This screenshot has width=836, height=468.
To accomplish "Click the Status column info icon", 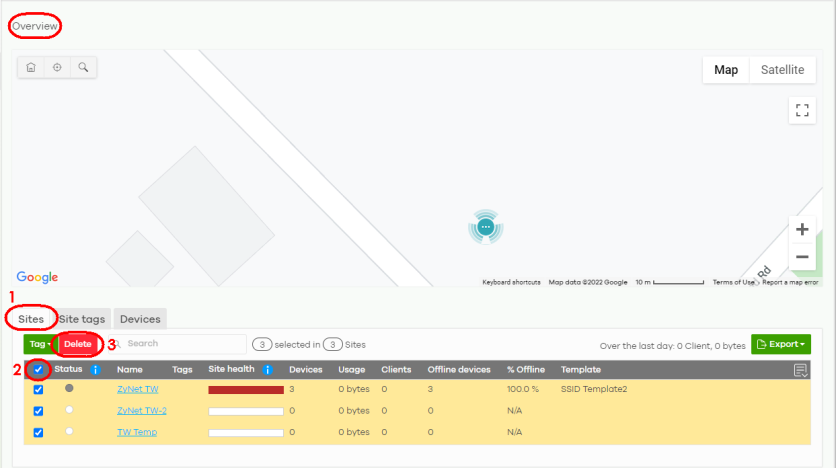I will point(96,370).
